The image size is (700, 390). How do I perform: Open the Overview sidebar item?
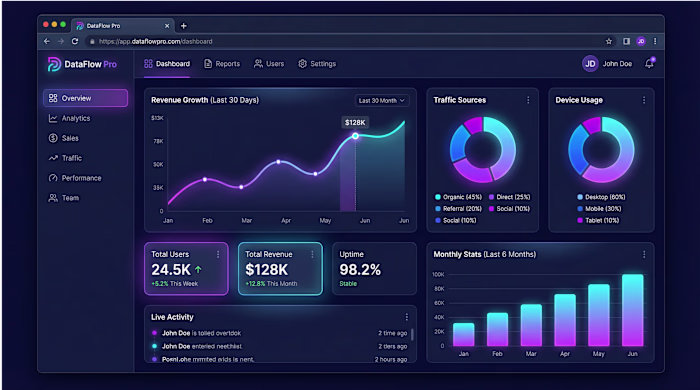tap(85, 98)
